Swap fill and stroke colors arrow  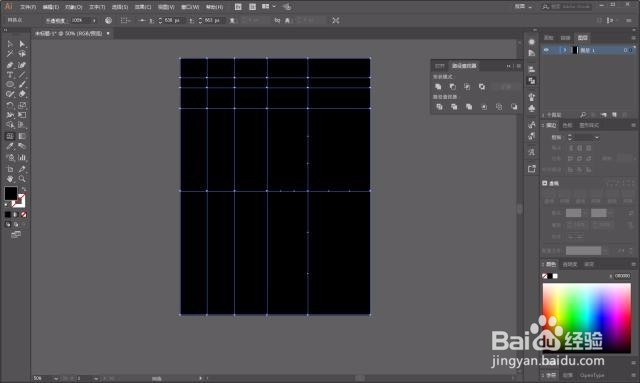coord(23,189)
